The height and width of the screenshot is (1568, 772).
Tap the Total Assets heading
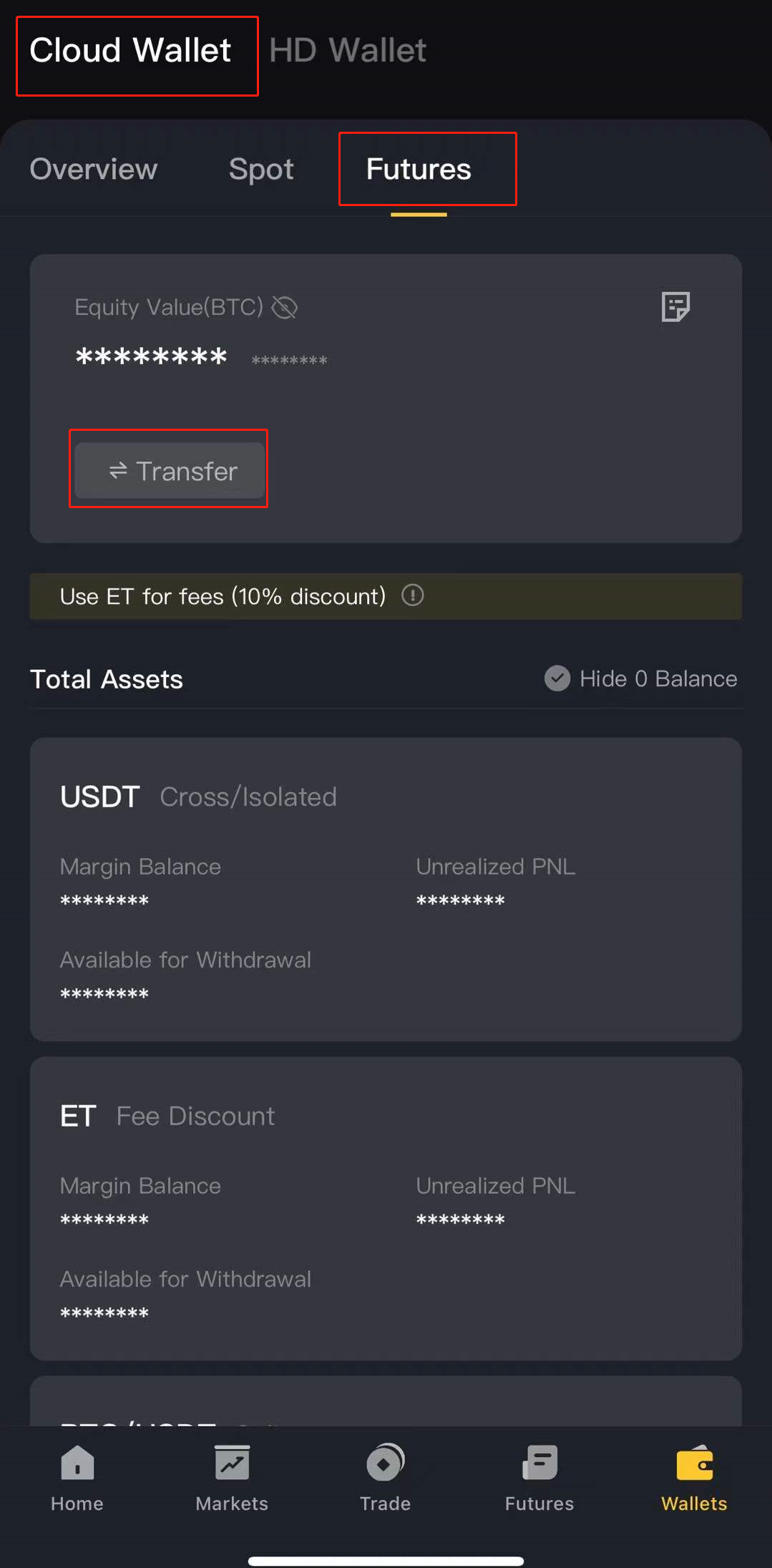[107, 679]
